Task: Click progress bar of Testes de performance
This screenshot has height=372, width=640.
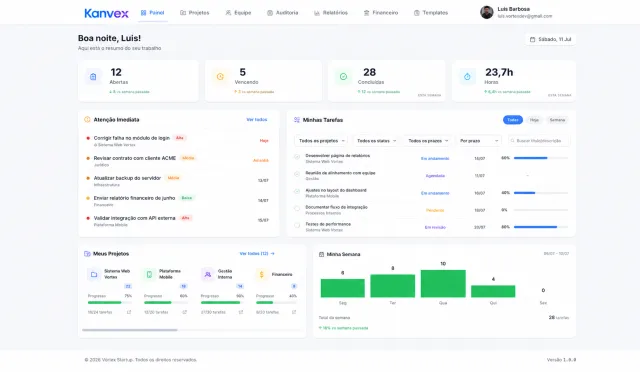Action: pos(541,227)
